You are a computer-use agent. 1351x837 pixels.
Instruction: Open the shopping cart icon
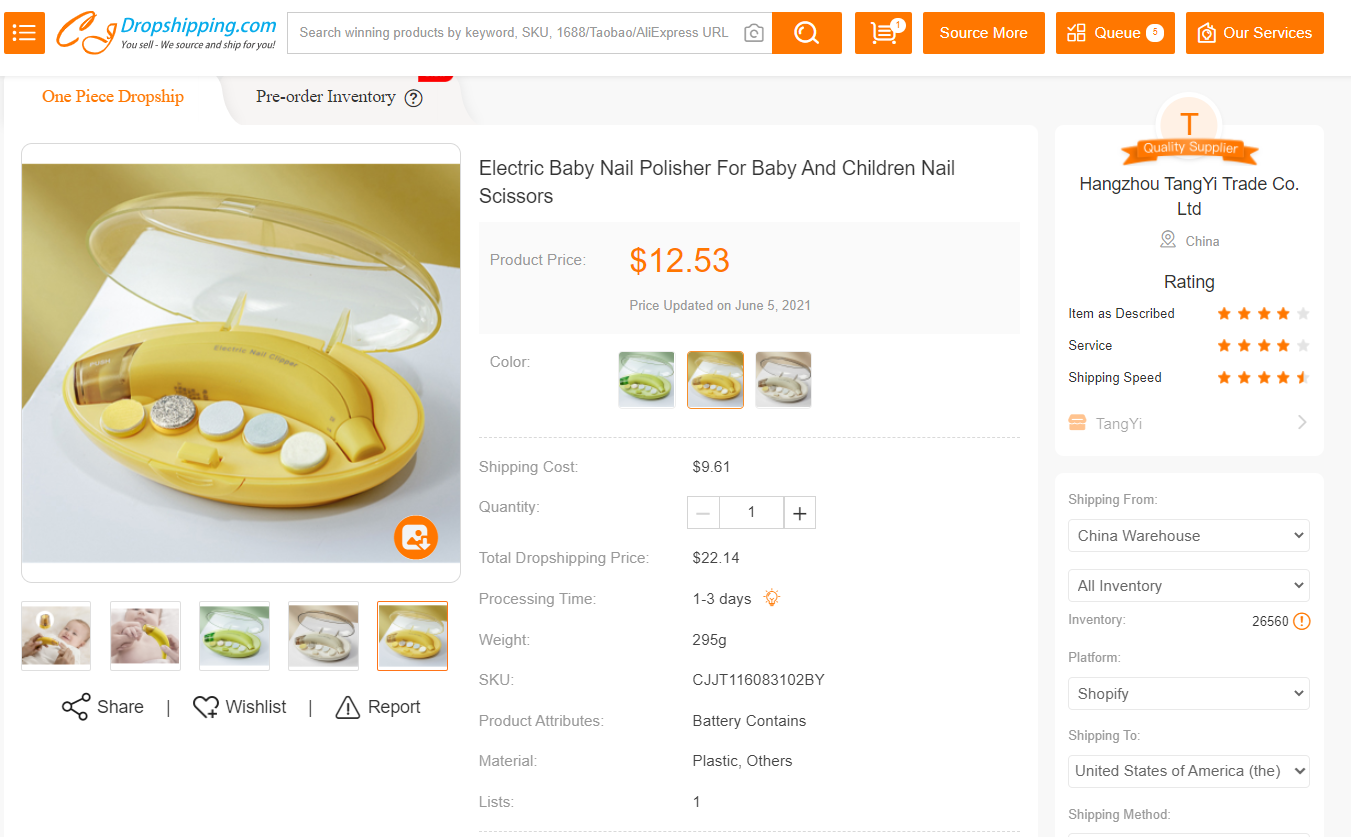click(x=883, y=33)
